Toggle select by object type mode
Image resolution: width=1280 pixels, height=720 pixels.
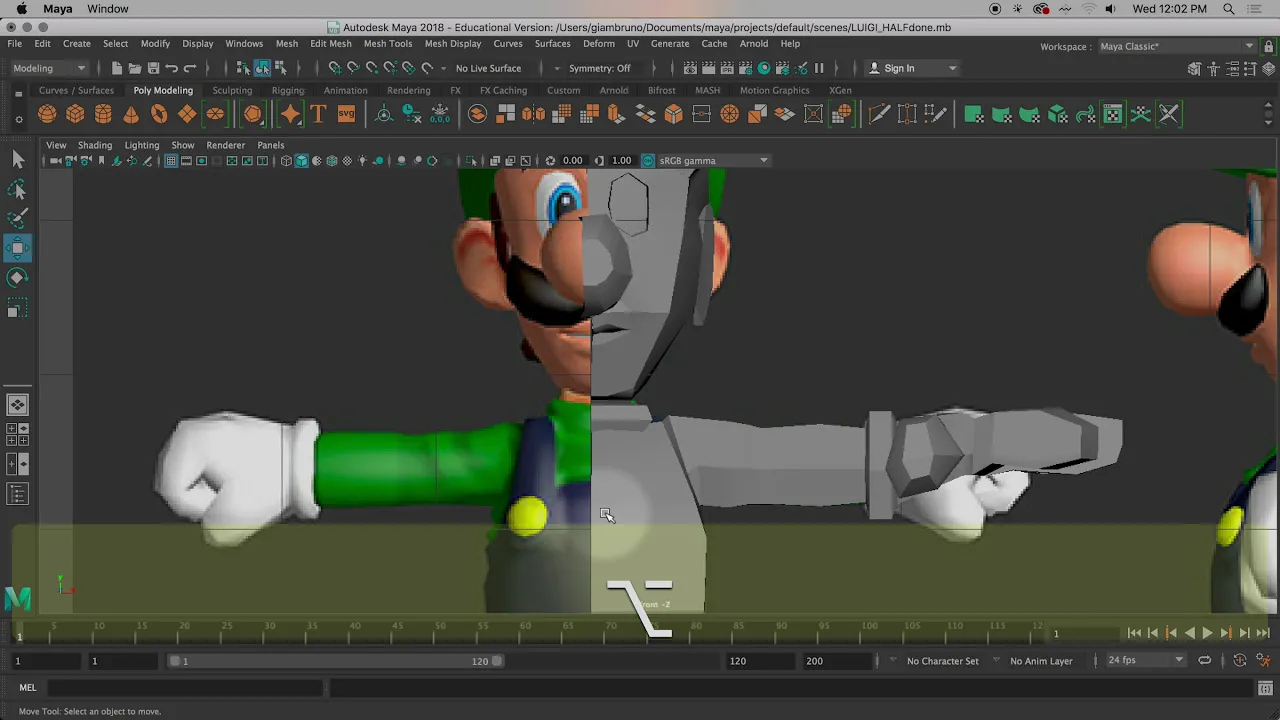262,68
